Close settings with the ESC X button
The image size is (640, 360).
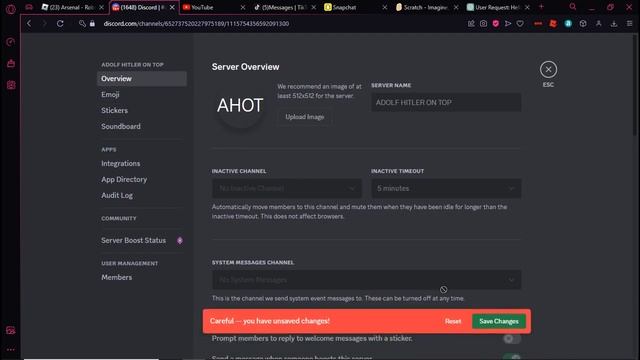[x=548, y=69]
